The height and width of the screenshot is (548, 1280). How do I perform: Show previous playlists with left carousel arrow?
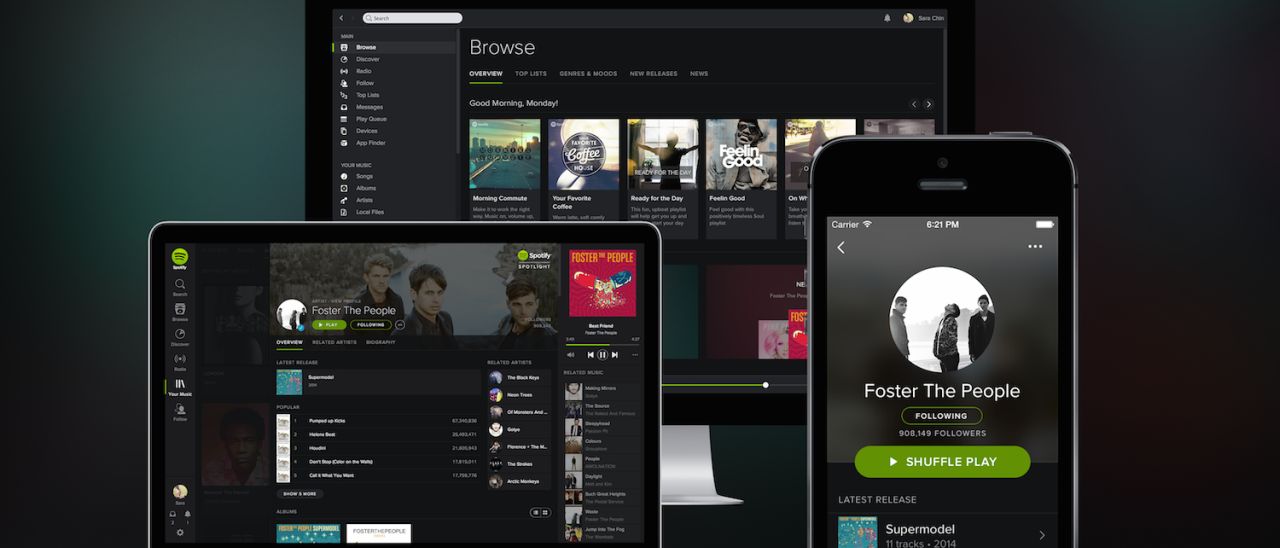(914, 104)
